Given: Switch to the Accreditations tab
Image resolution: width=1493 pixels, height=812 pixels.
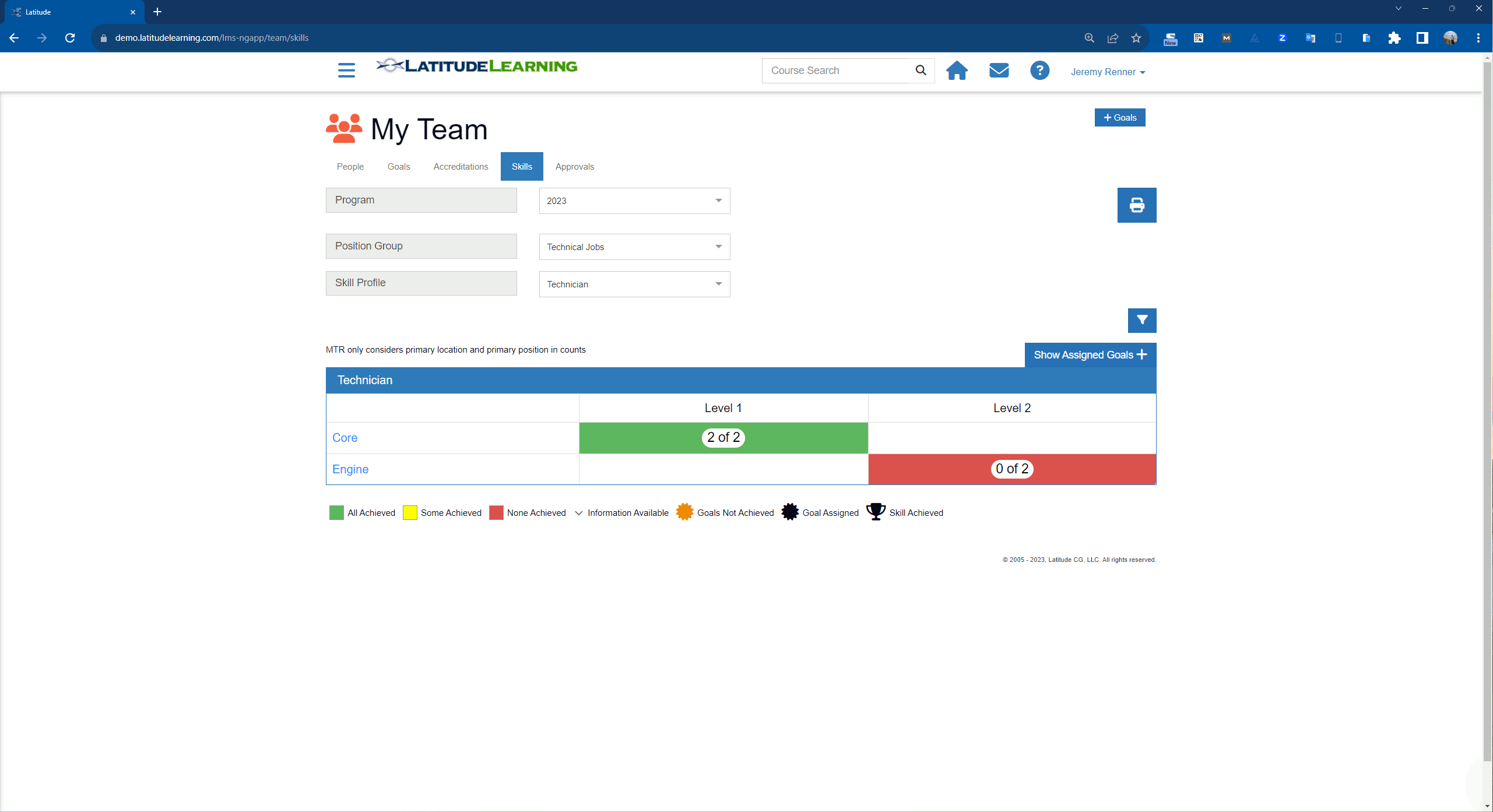Looking at the screenshot, I should [460, 167].
